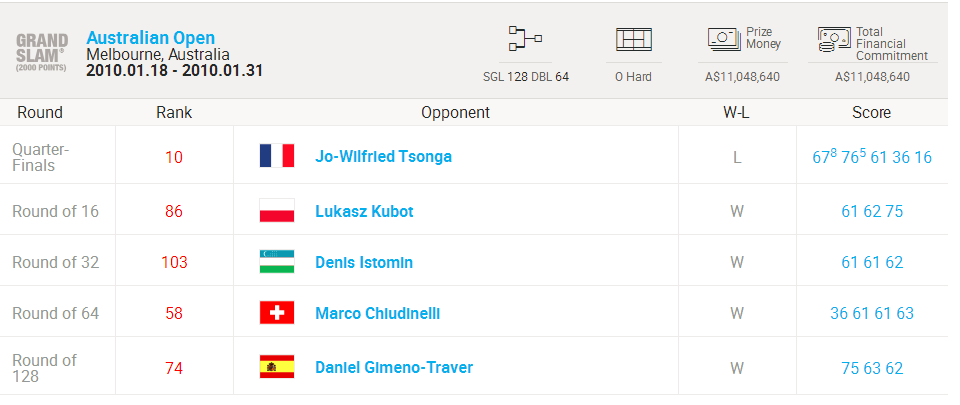
Task: Open the Round of 64 score 36 61 61 63
Action: pos(872,313)
